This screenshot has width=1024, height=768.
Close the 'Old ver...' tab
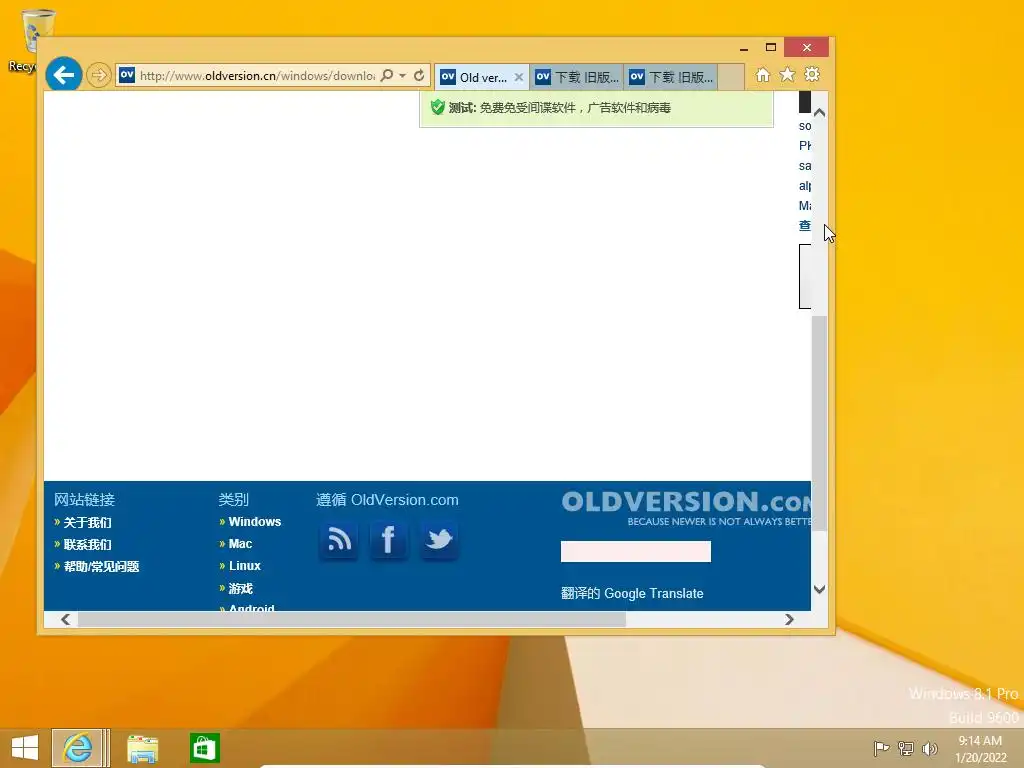[519, 77]
